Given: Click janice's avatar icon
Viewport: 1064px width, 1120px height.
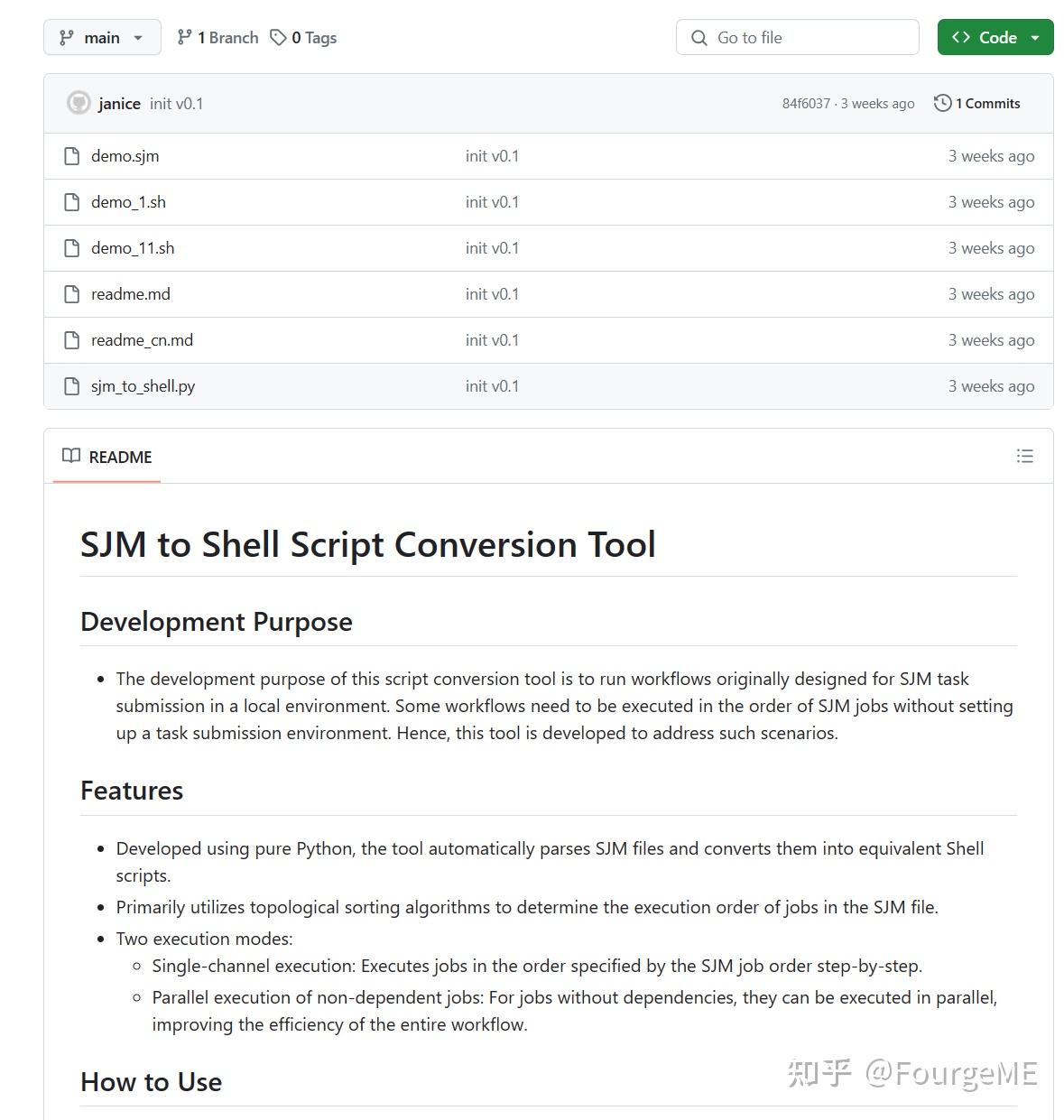Looking at the screenshot, I should 79,103.
